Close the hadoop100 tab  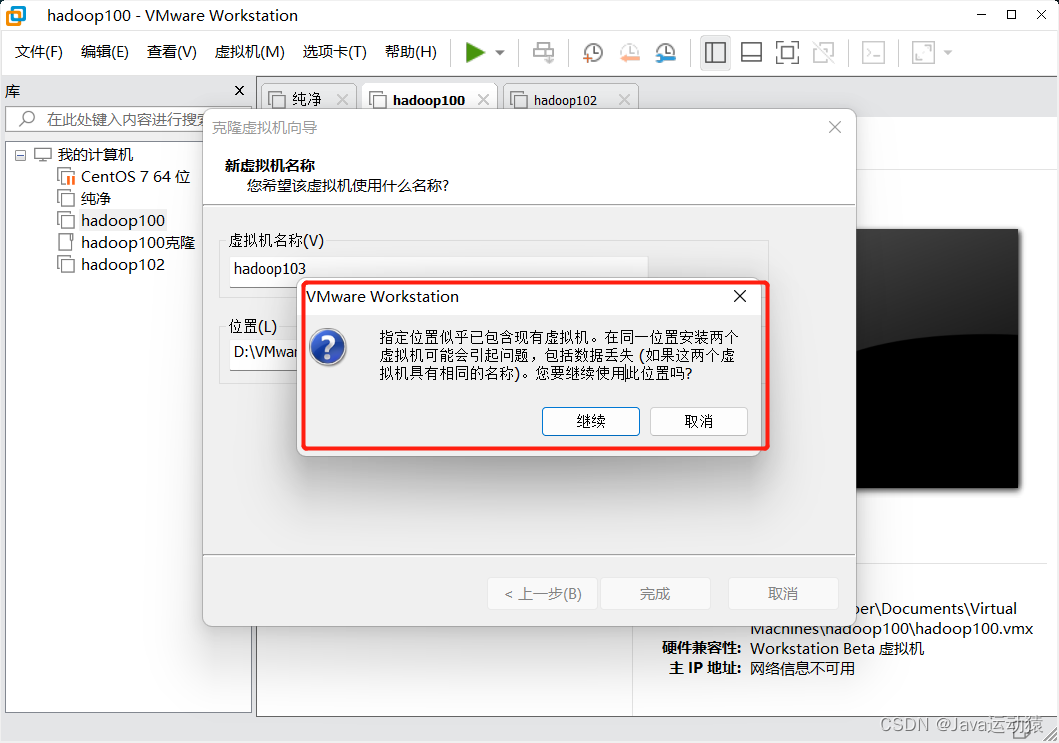484,100
